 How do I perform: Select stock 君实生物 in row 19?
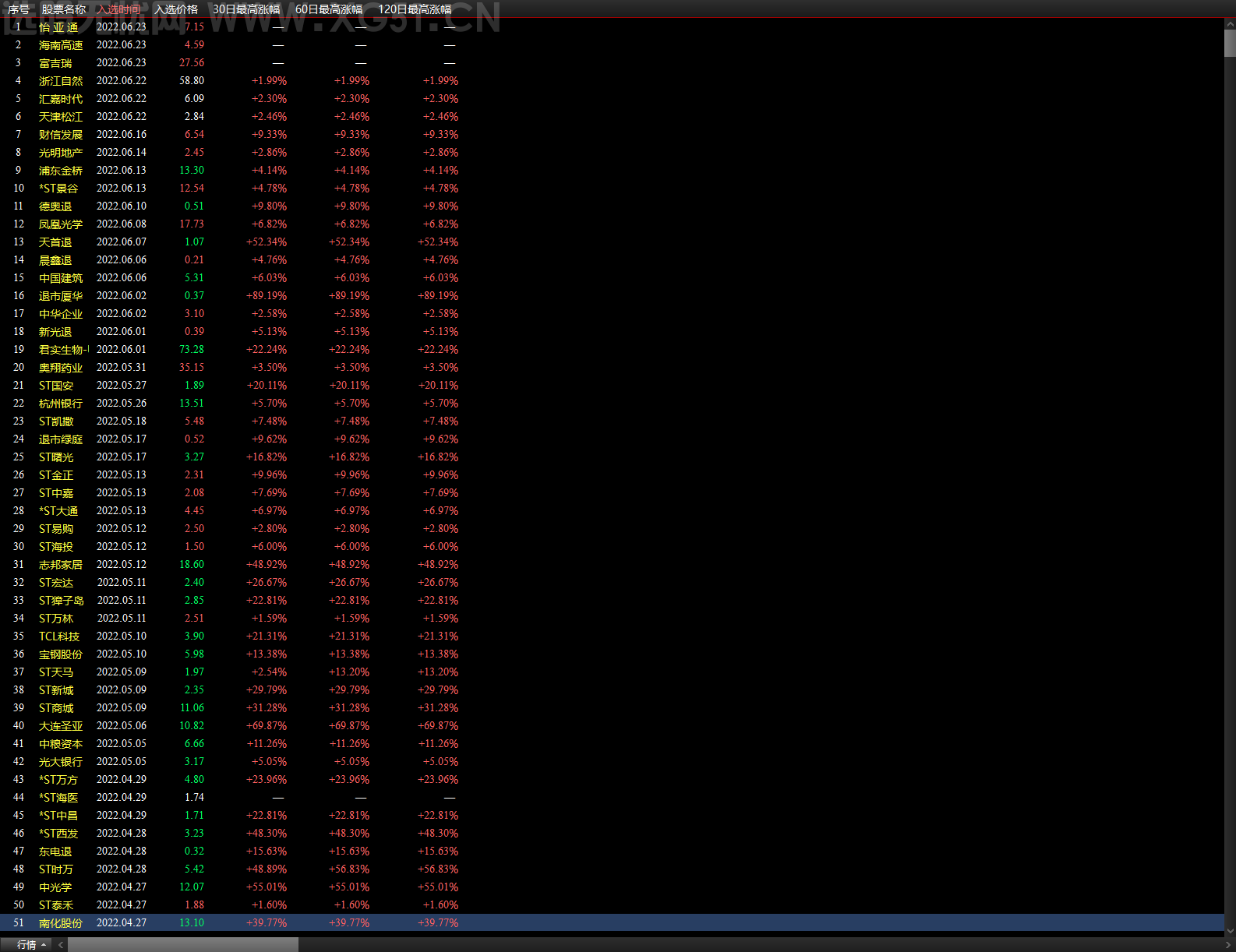point(64,350)
